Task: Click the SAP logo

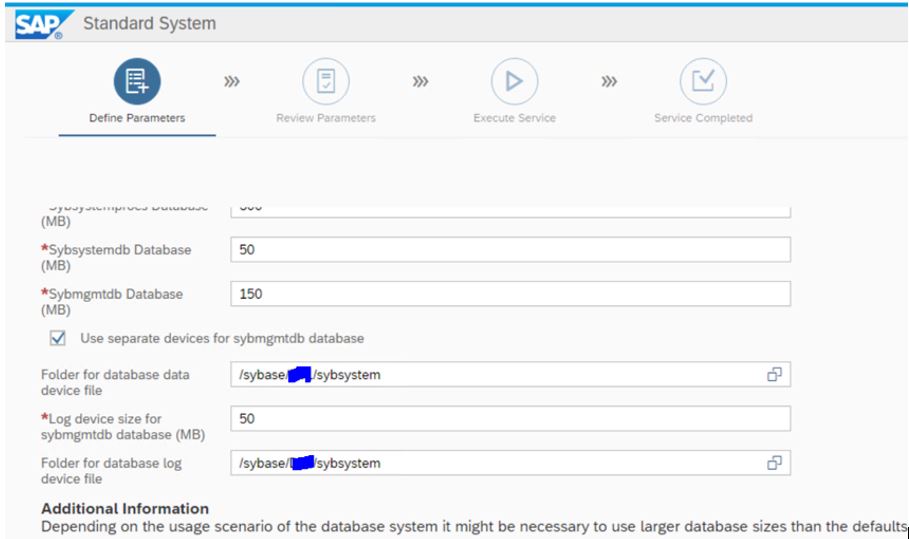Action: (44, 24)
